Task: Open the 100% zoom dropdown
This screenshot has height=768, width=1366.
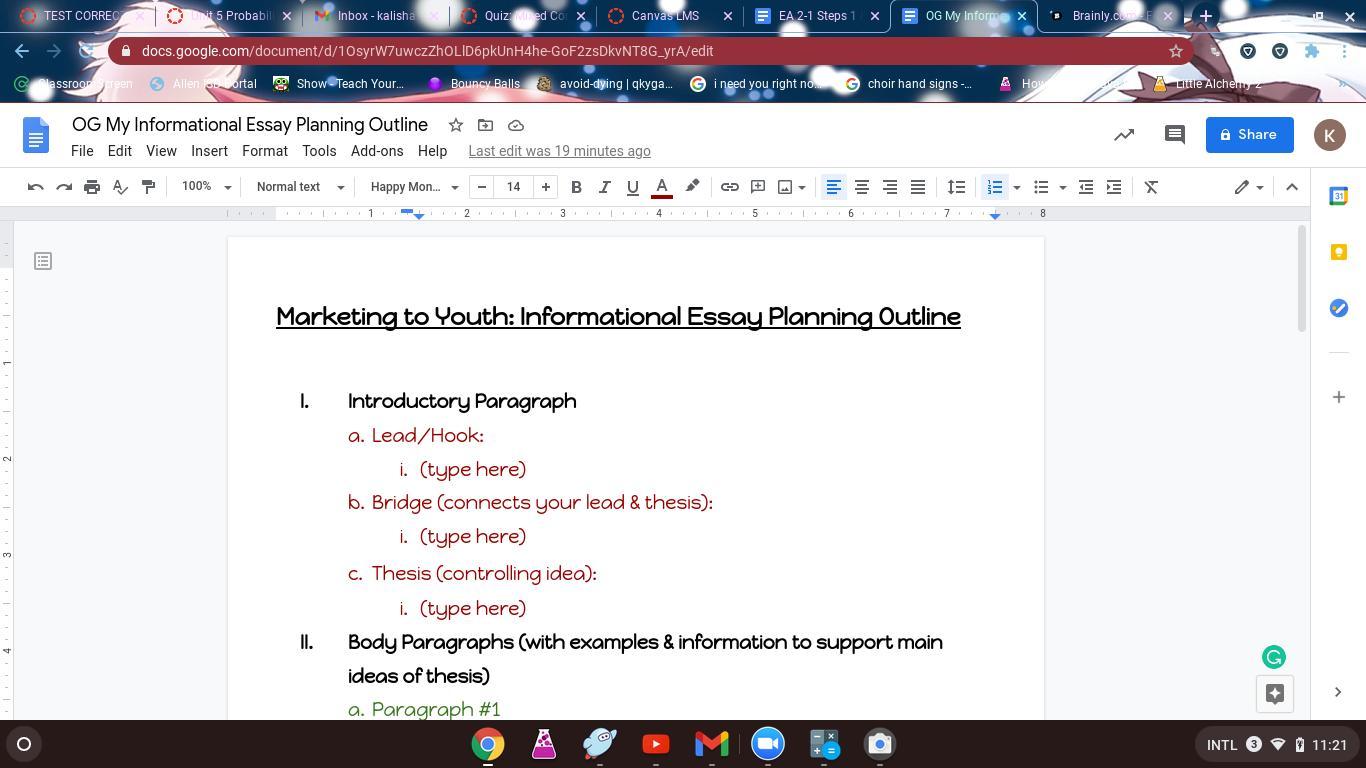Action: [206, 187]
